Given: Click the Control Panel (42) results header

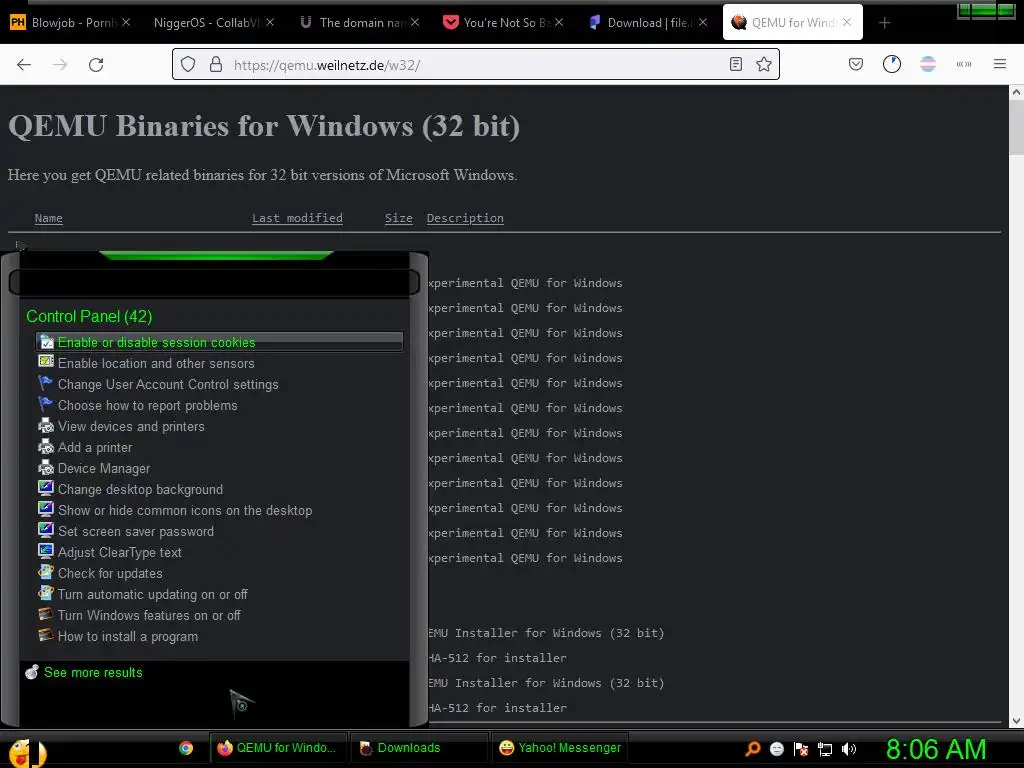Looking at the screenshot, I should [89, 316].
